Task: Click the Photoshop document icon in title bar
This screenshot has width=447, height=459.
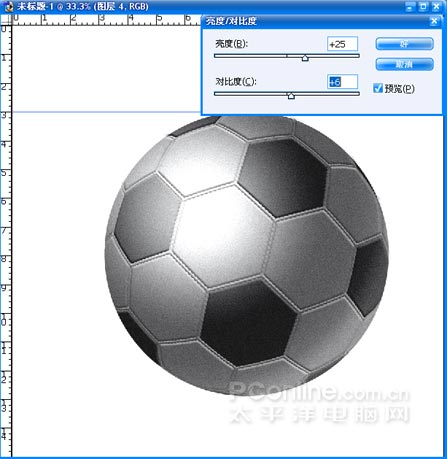Action: click(7, 7)
